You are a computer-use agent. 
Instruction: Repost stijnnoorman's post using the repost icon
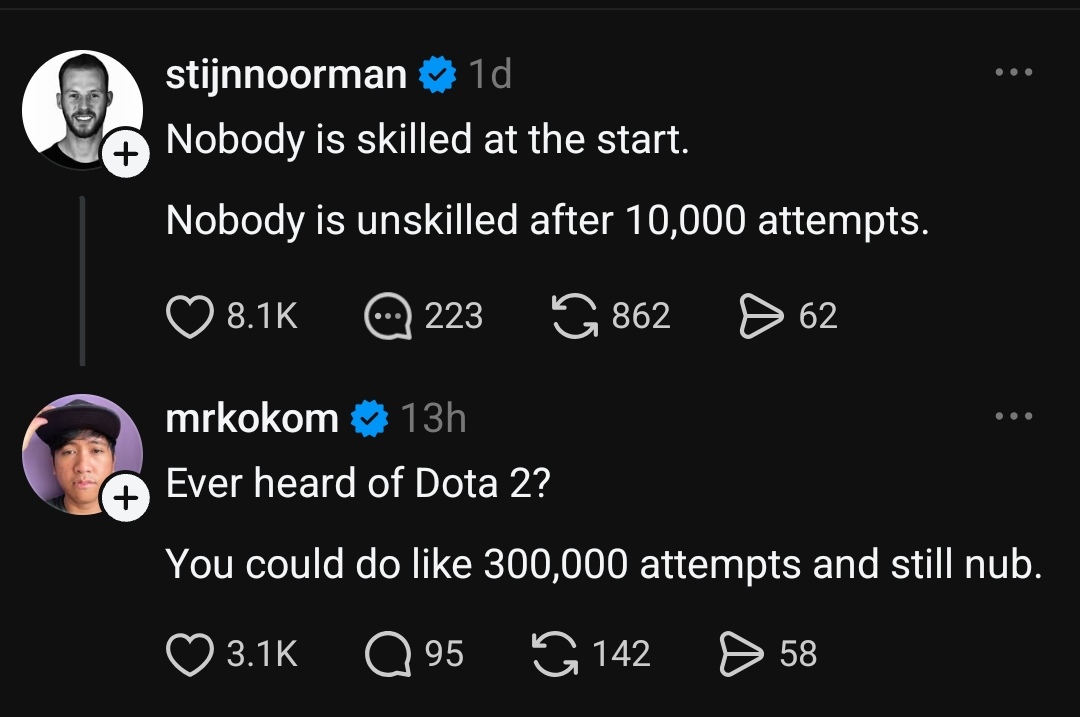(x=574, y=316)
